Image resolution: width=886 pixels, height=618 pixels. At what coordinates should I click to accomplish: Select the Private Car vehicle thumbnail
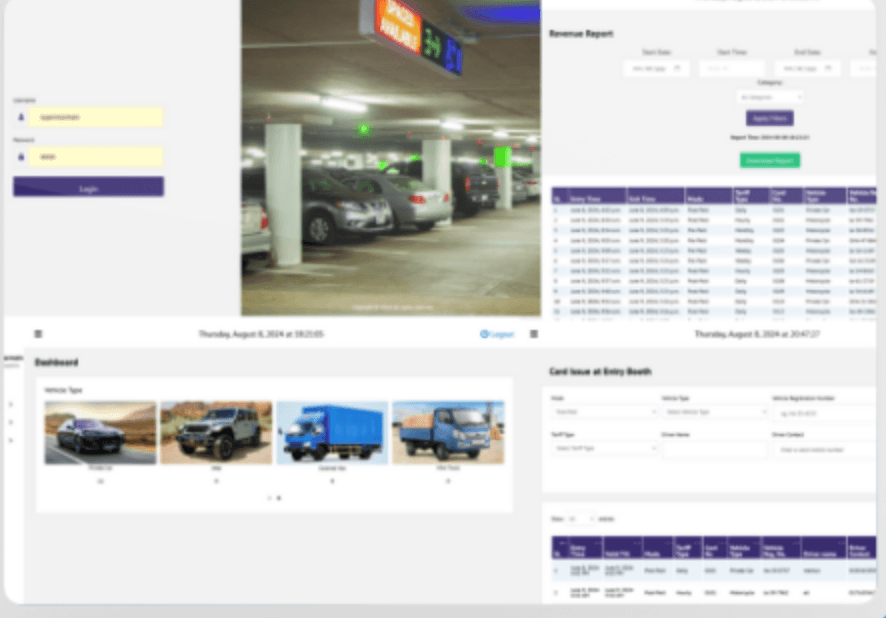pyautogui.click(x=99, y=431)
